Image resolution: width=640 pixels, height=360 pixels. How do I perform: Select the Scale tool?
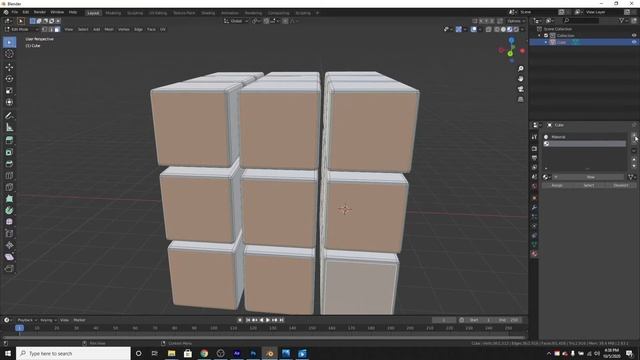point(9,91)
